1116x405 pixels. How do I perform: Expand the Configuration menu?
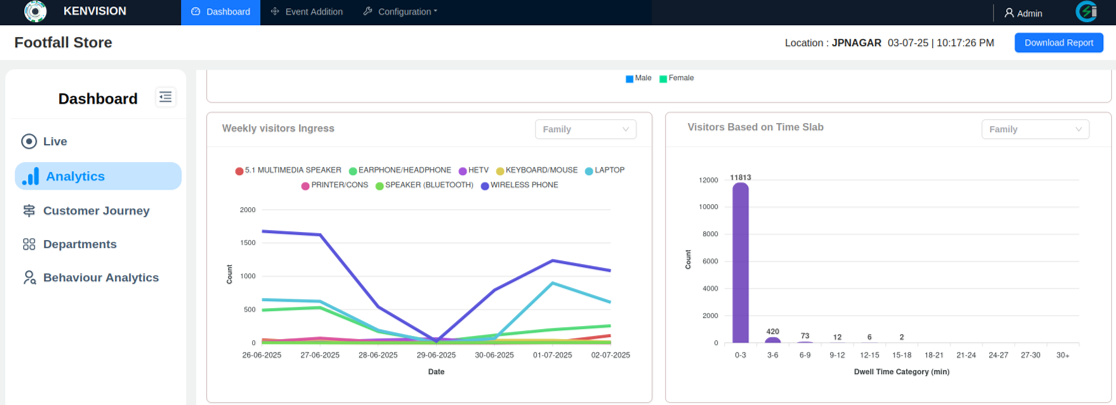[400, 12]
